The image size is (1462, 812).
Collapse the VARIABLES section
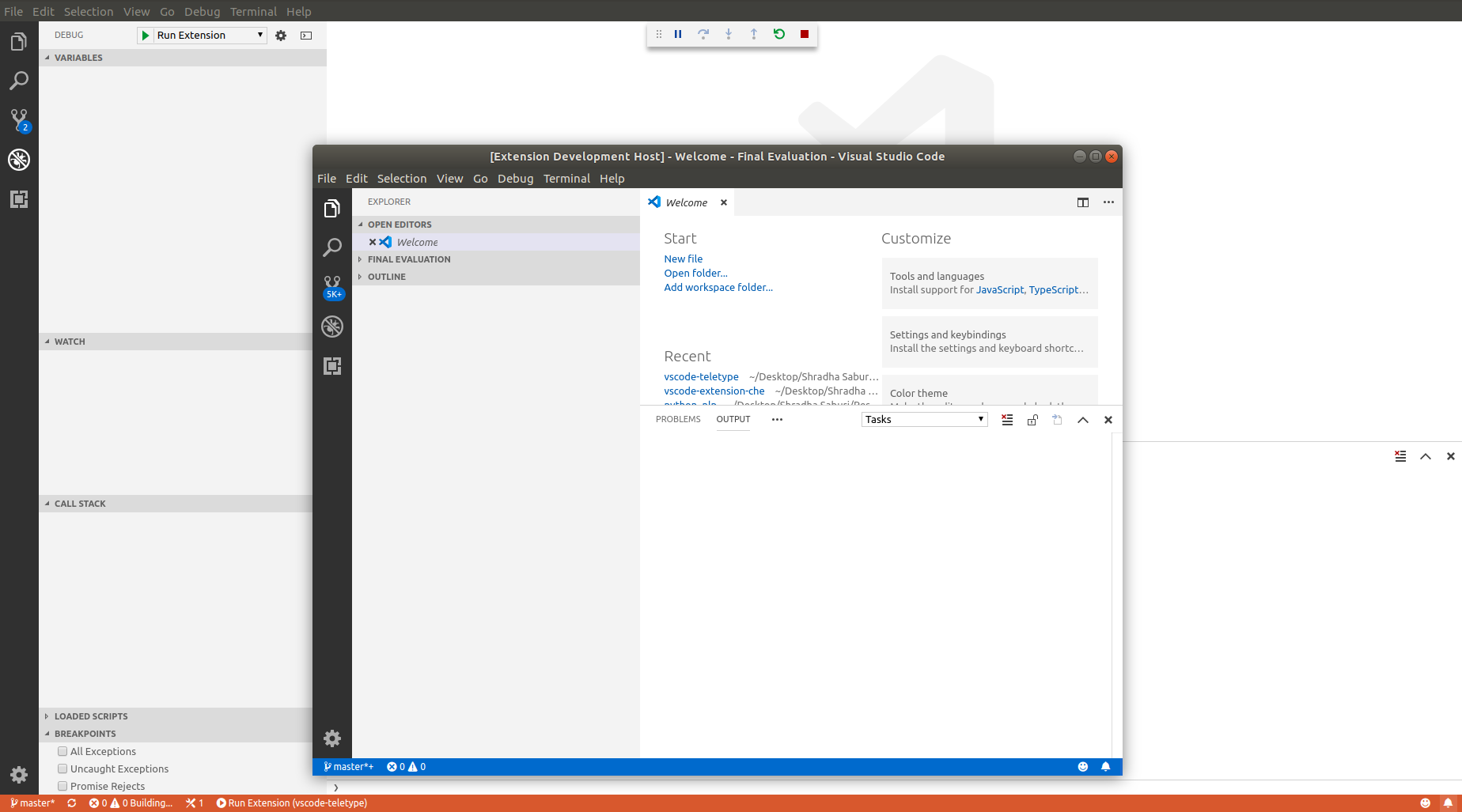click(183, 58)
